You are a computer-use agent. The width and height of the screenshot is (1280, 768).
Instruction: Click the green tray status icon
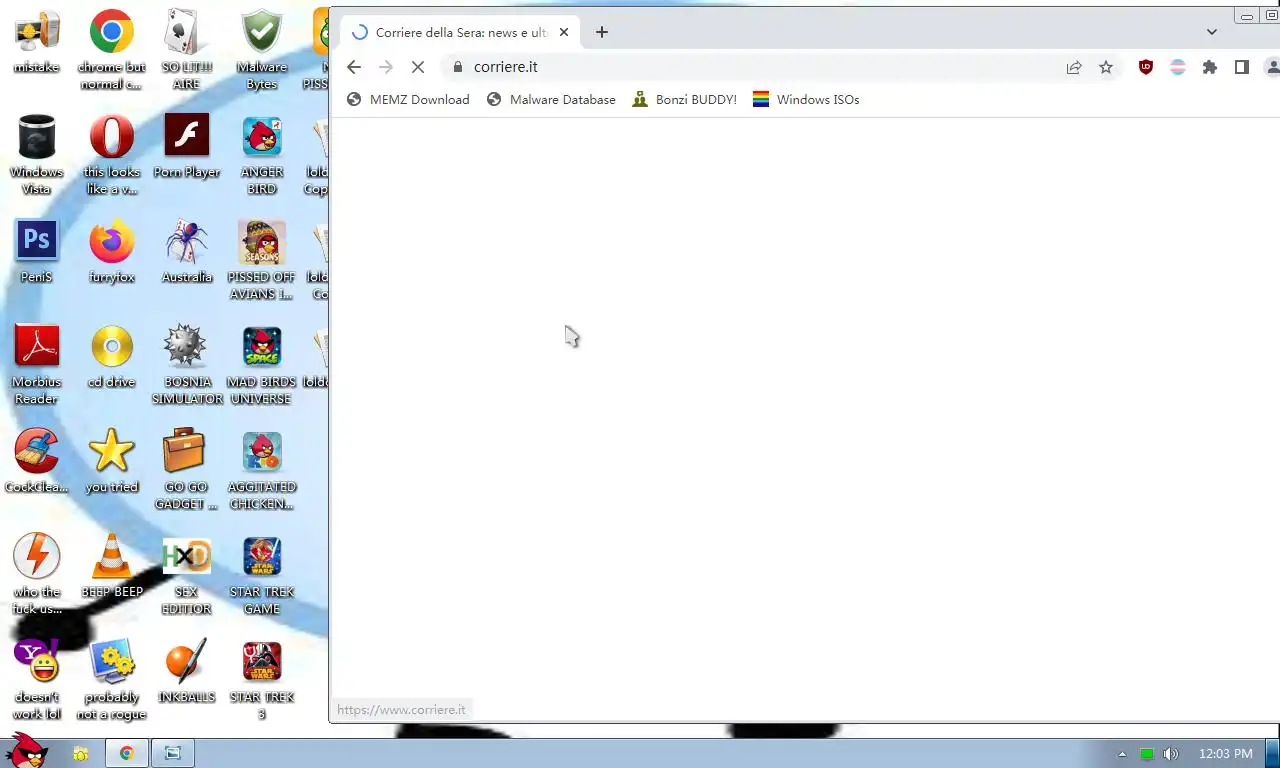click(1147, 754)
